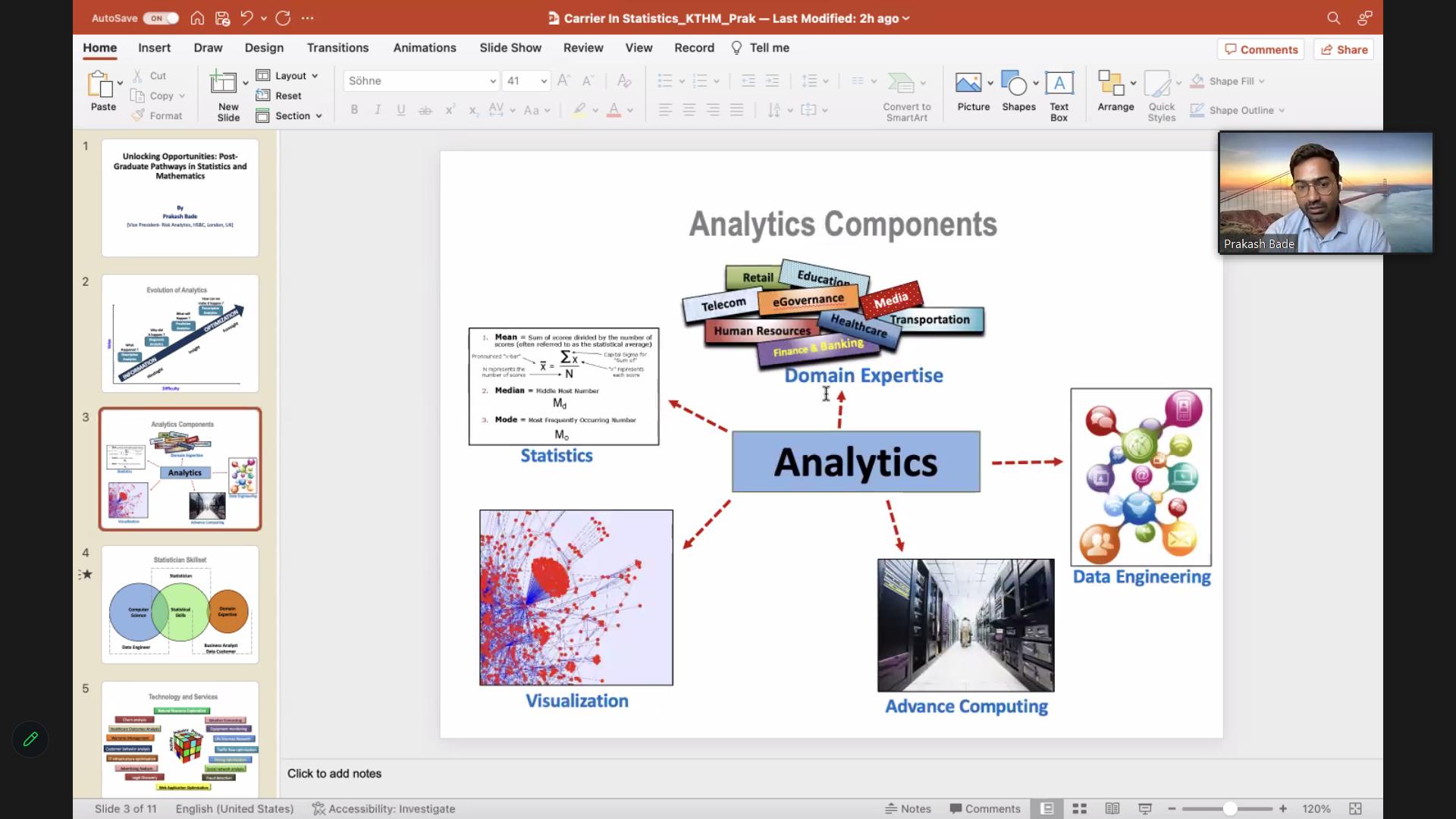Screen dimensions: 1456x819
Task: Open the Comments pane button
Action: coord(1261,49)
